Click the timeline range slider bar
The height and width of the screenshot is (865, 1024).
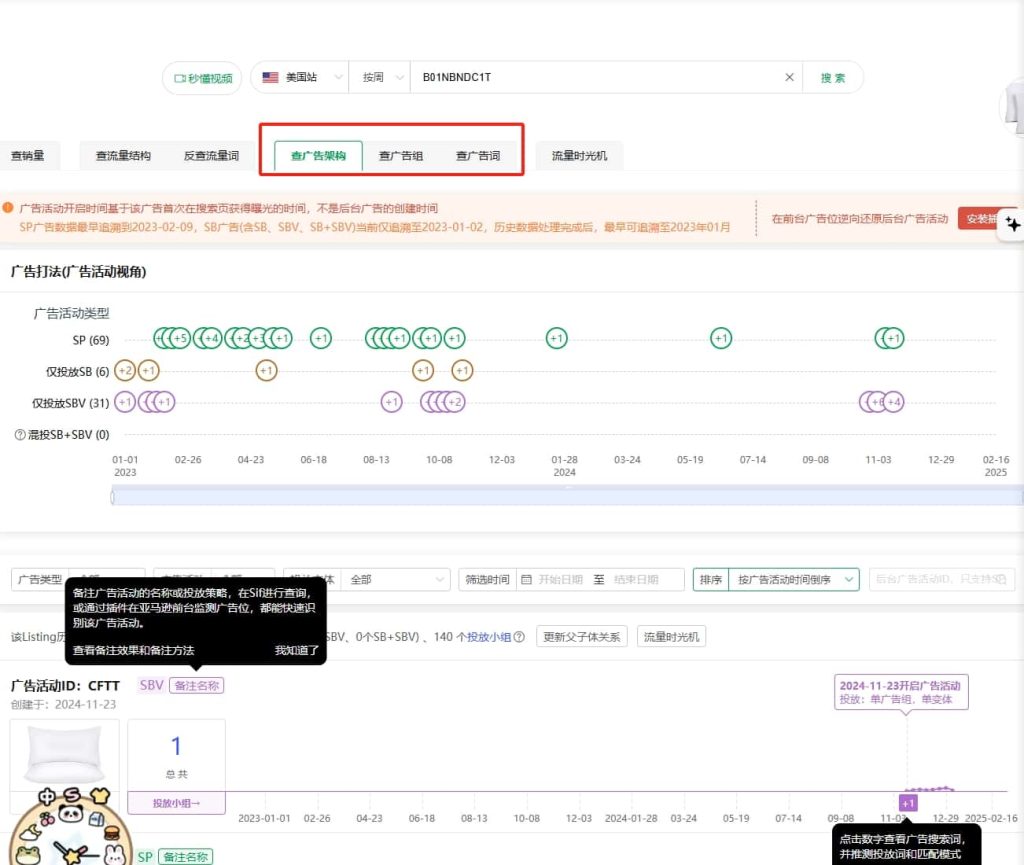pyautogui.click(x=560, y=496)
